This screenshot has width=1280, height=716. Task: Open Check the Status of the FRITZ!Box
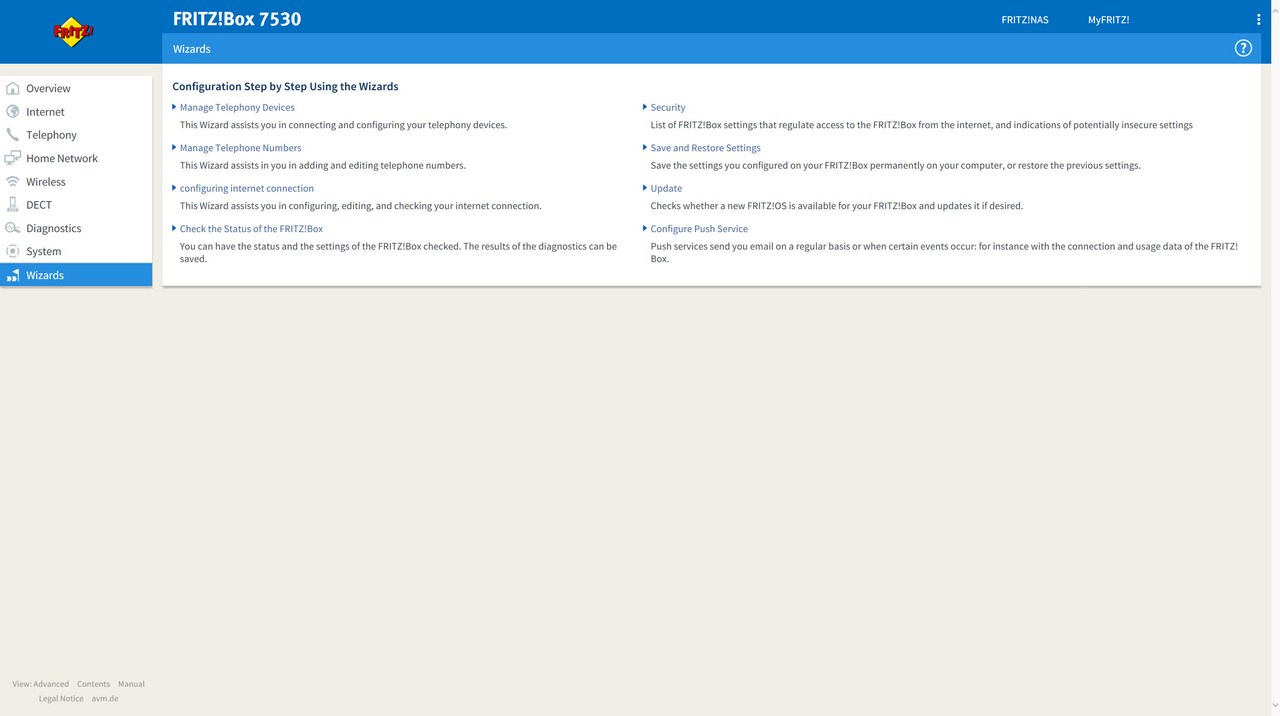[x=251, y=229]
